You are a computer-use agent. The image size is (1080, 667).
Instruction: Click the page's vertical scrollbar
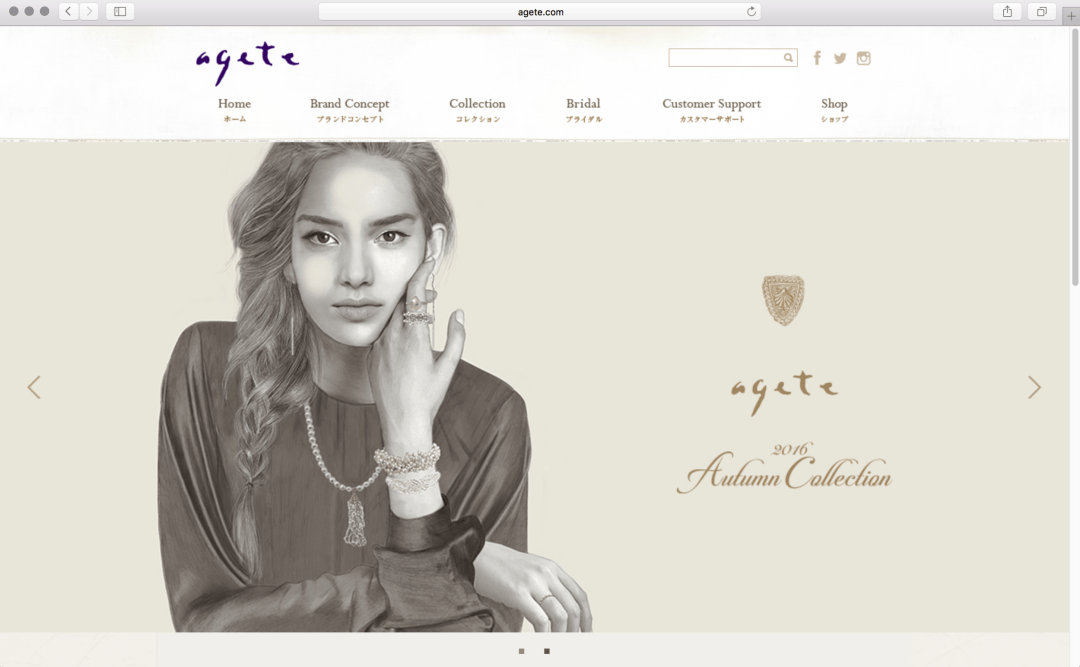coord(1075,158)
